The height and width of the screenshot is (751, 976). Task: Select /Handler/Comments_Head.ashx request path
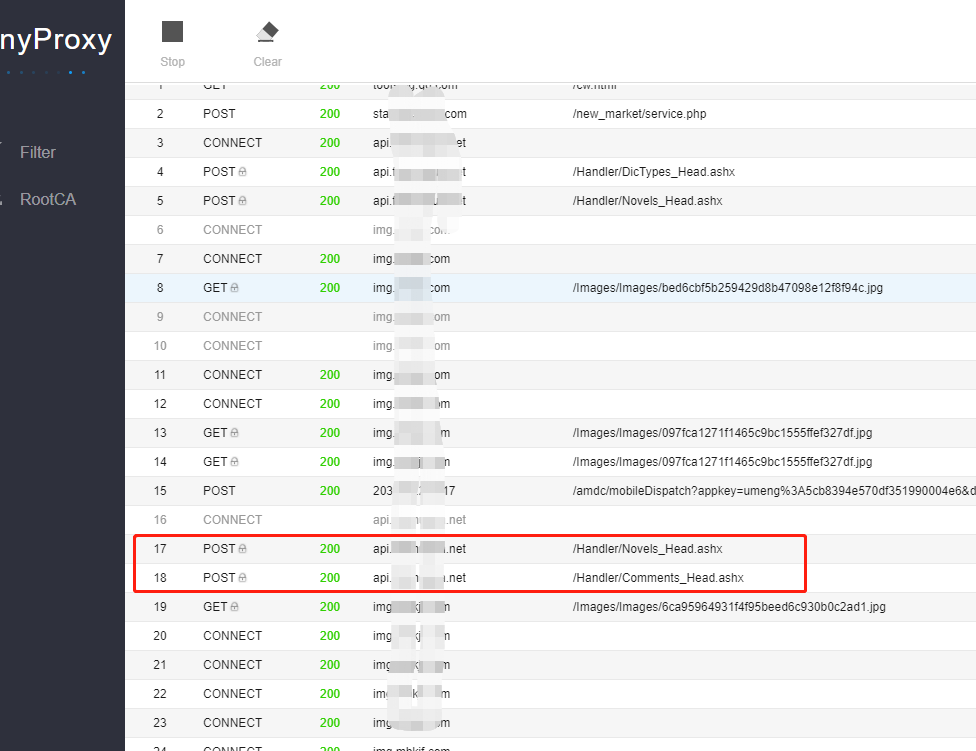pyautogui.click(x=658, y=578)
